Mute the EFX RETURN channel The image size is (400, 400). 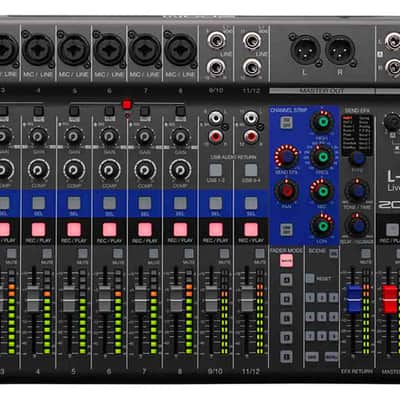366,254
